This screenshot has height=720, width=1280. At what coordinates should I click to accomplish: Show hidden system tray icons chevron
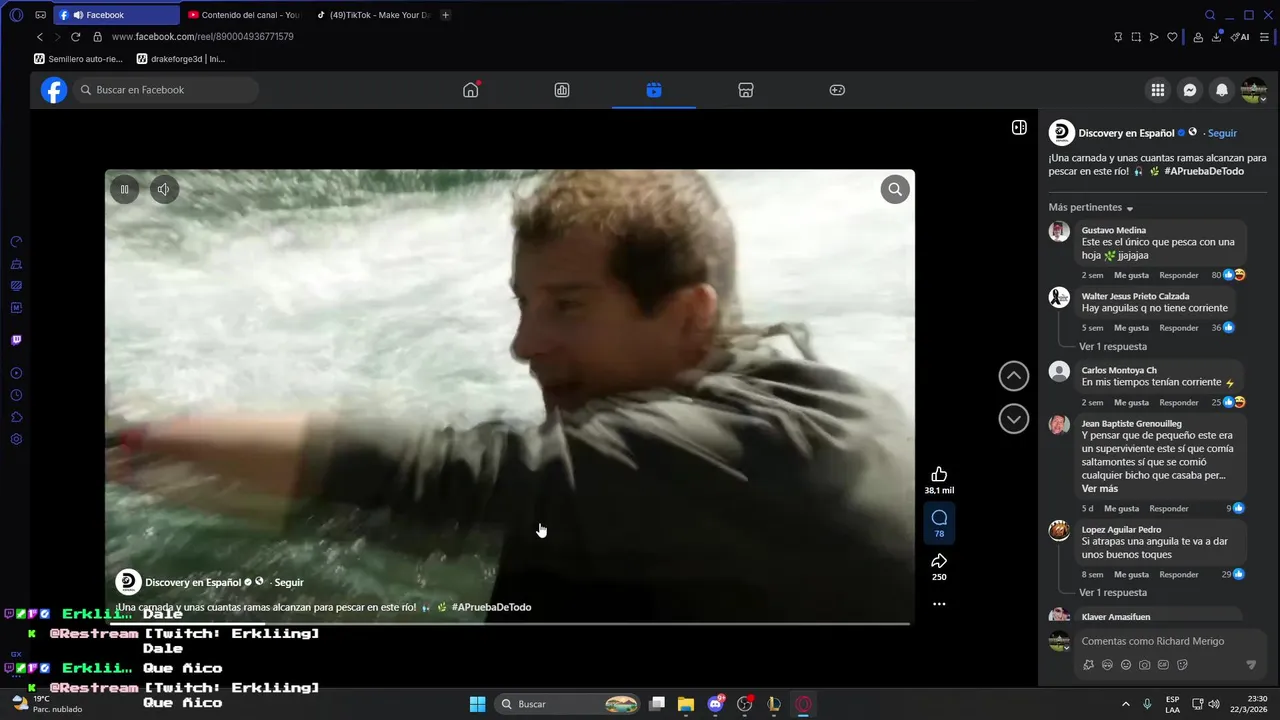[x=1126, y=704]
